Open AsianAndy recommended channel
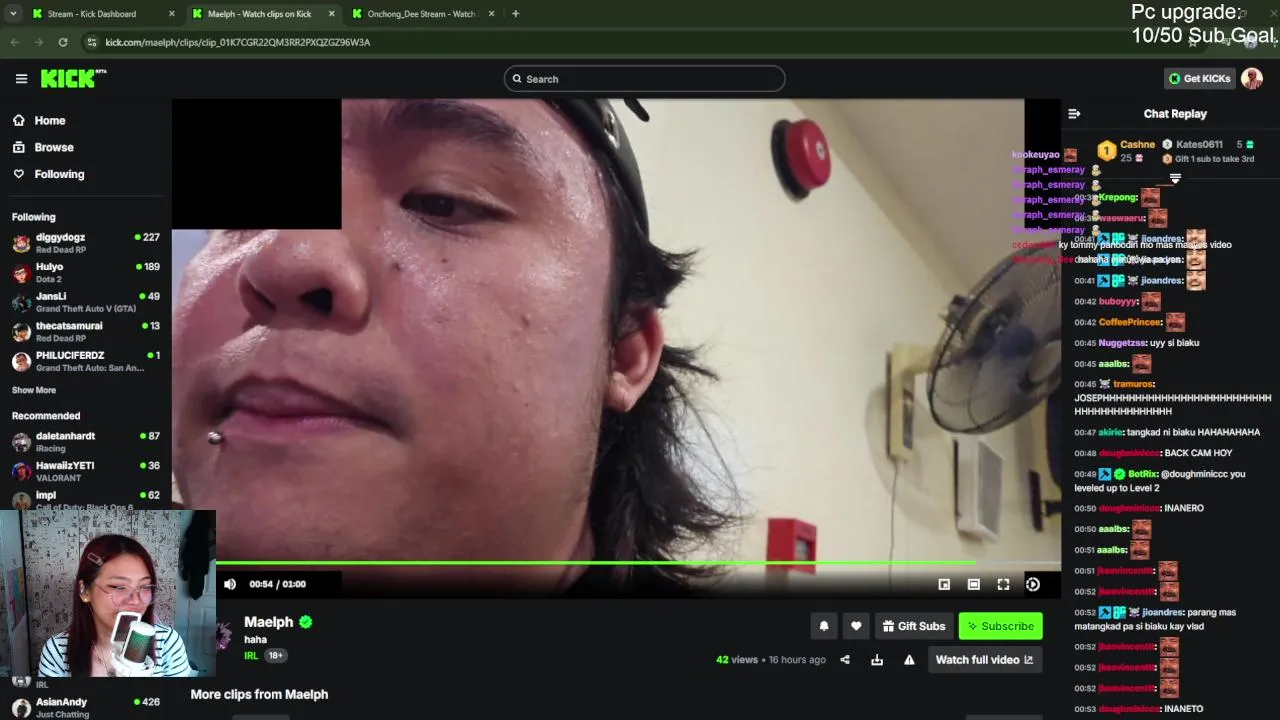This screenshot has width=1280, height=720. 86,707
